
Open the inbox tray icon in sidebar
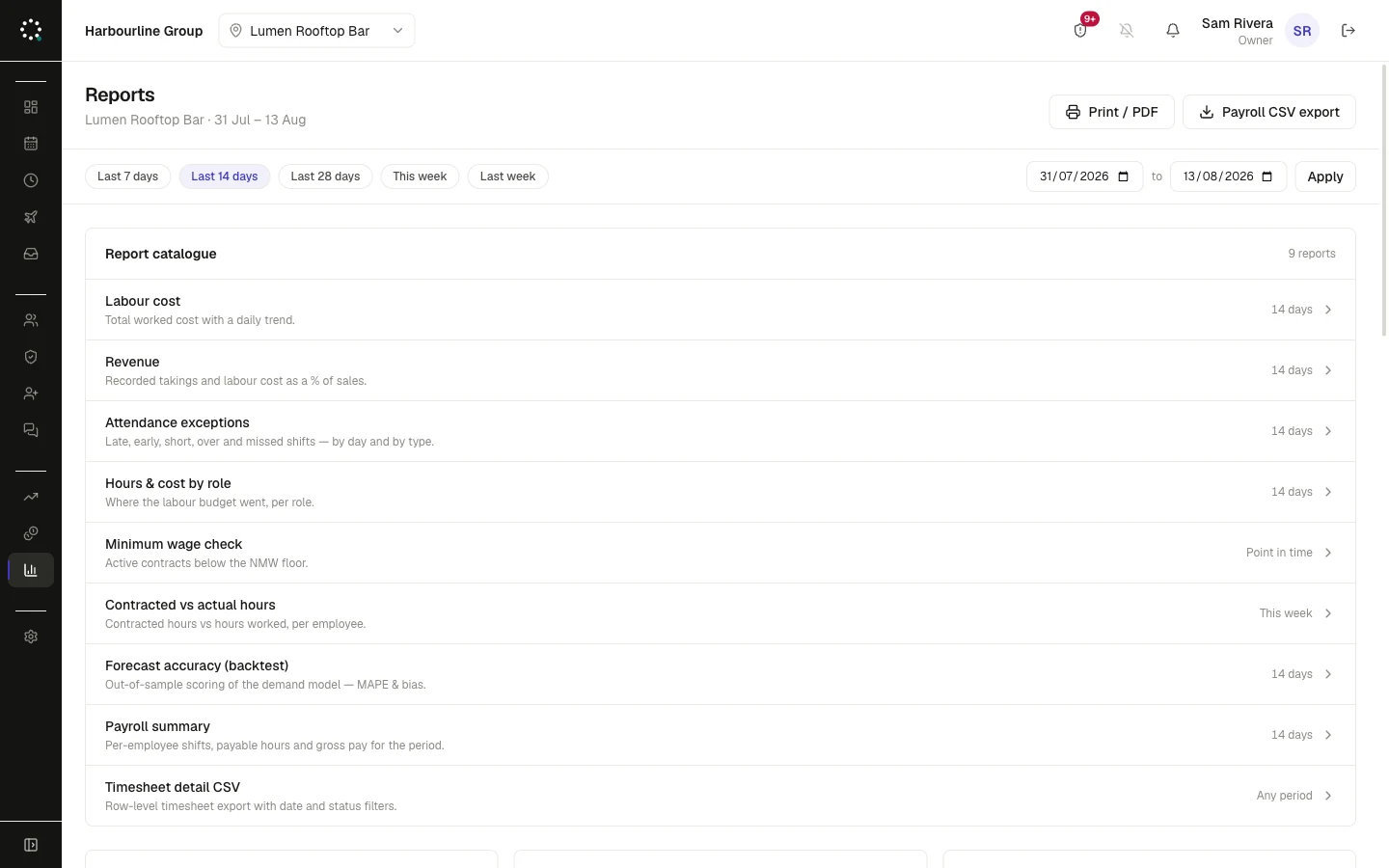[x=31, y=254]
